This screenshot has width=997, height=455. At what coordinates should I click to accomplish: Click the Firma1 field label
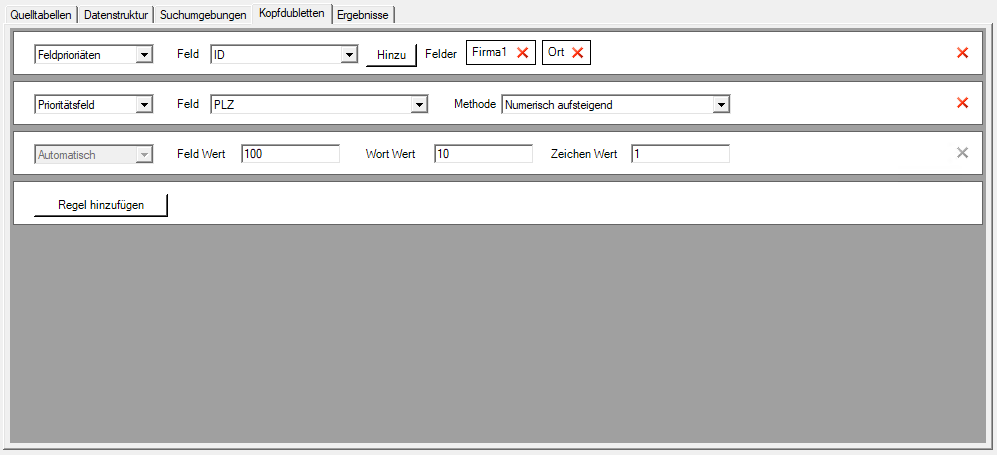pyautogui.click(x=489, y=53)
